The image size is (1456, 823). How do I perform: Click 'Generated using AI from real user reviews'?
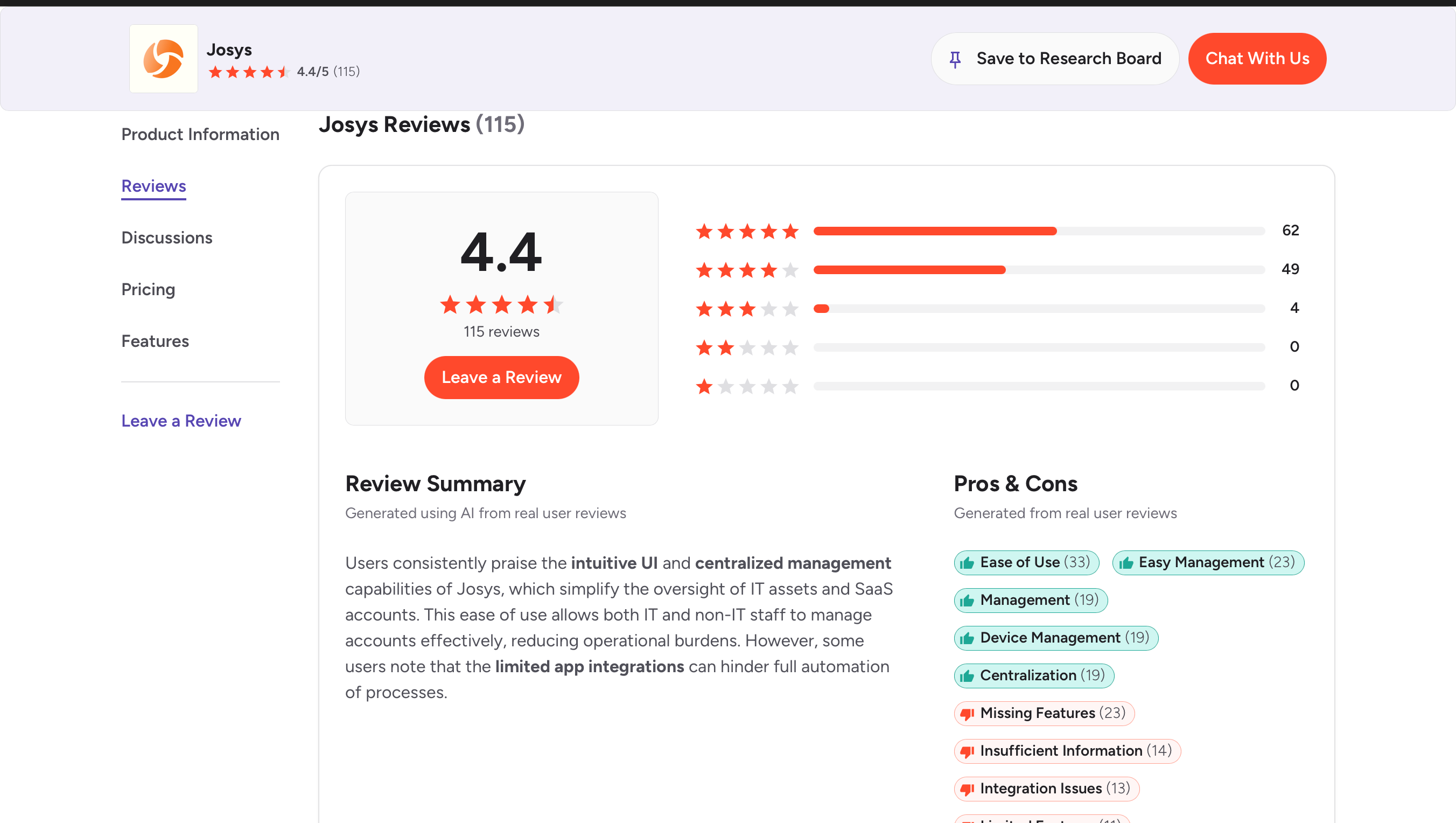(x=486, y=513)
